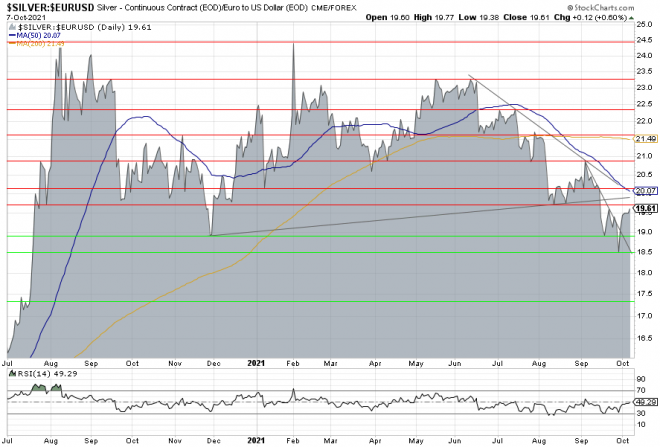Click the orange 21.49 MA value tag

click(645, 138)
